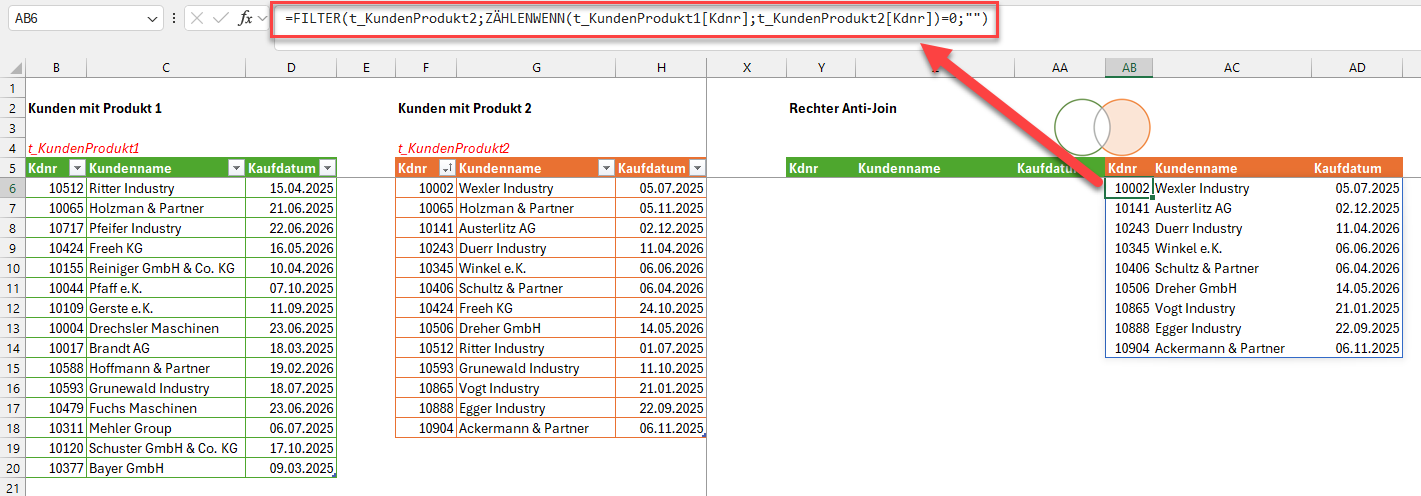Select the Ritter Industry cell in row 6
1421x496 pixels.
166,188
